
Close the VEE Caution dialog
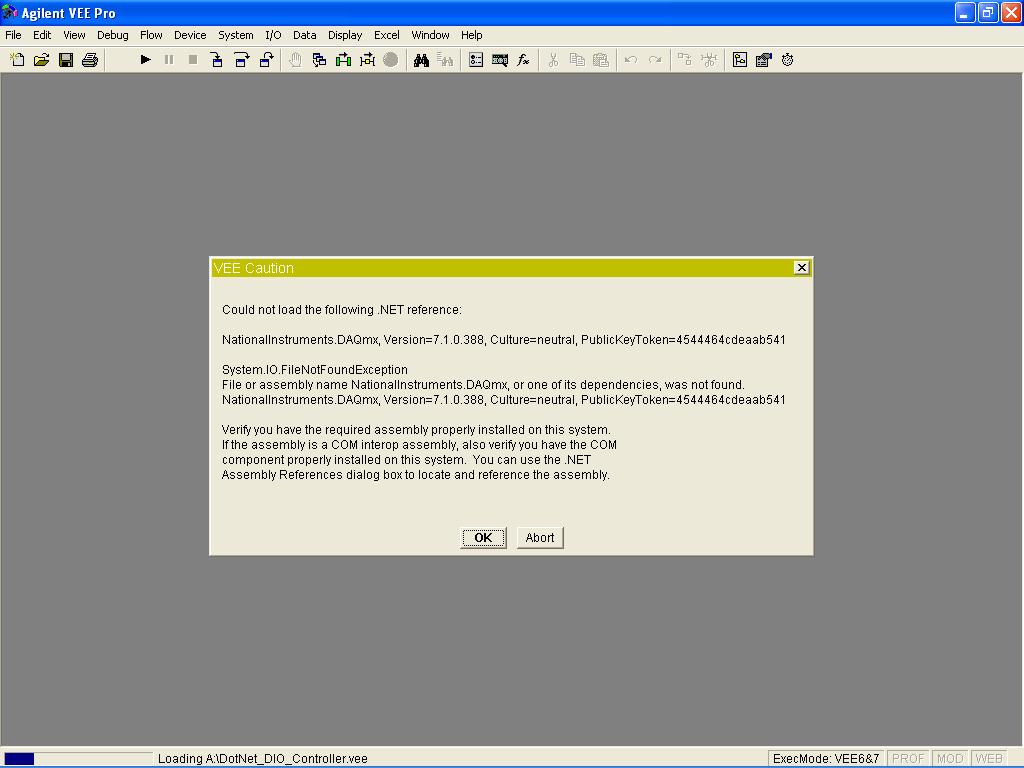[x=801, y=267]
